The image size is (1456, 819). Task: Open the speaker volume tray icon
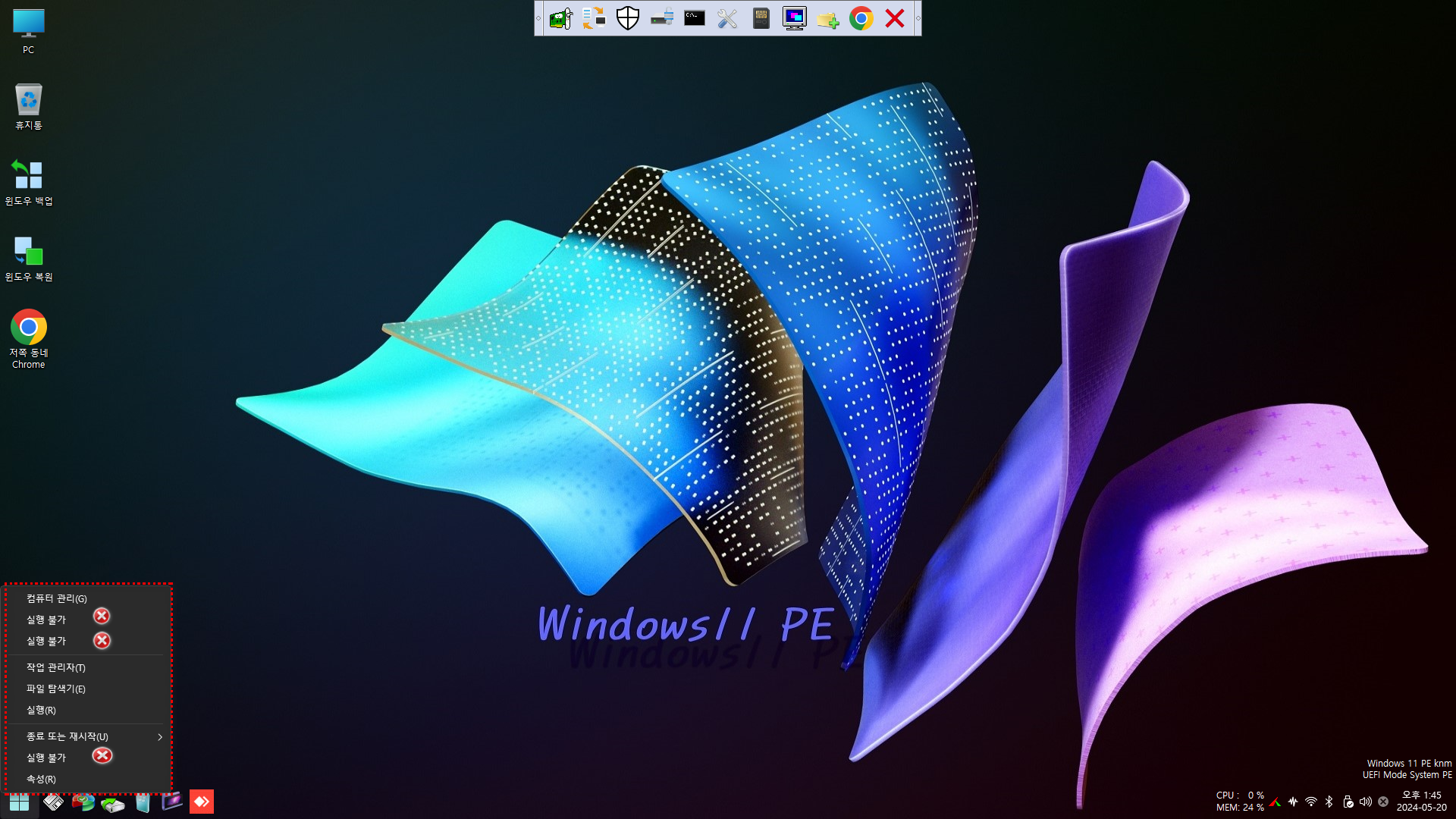[1366, 802]
